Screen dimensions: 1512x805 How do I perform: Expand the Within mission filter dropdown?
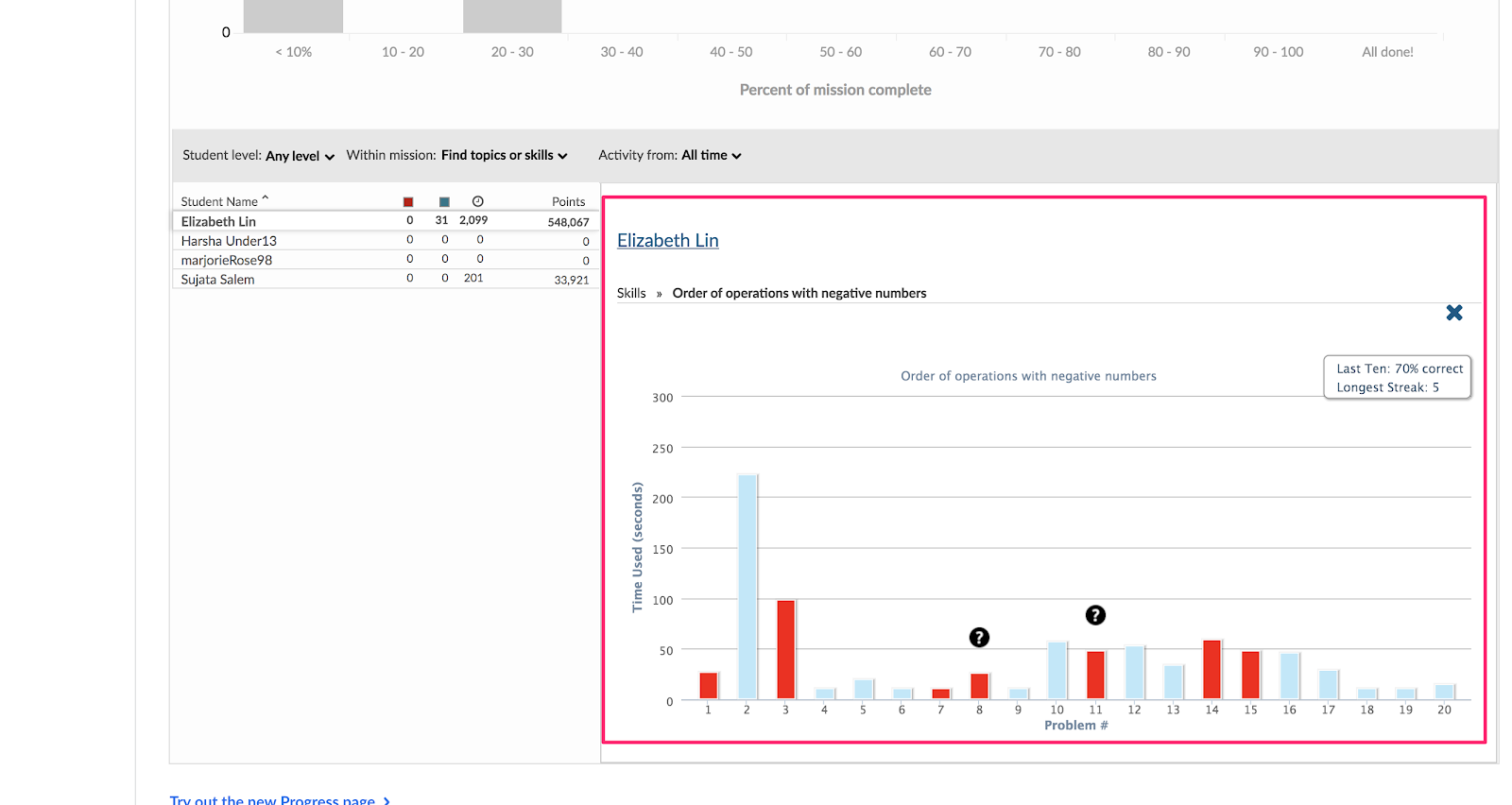[504, 156]
